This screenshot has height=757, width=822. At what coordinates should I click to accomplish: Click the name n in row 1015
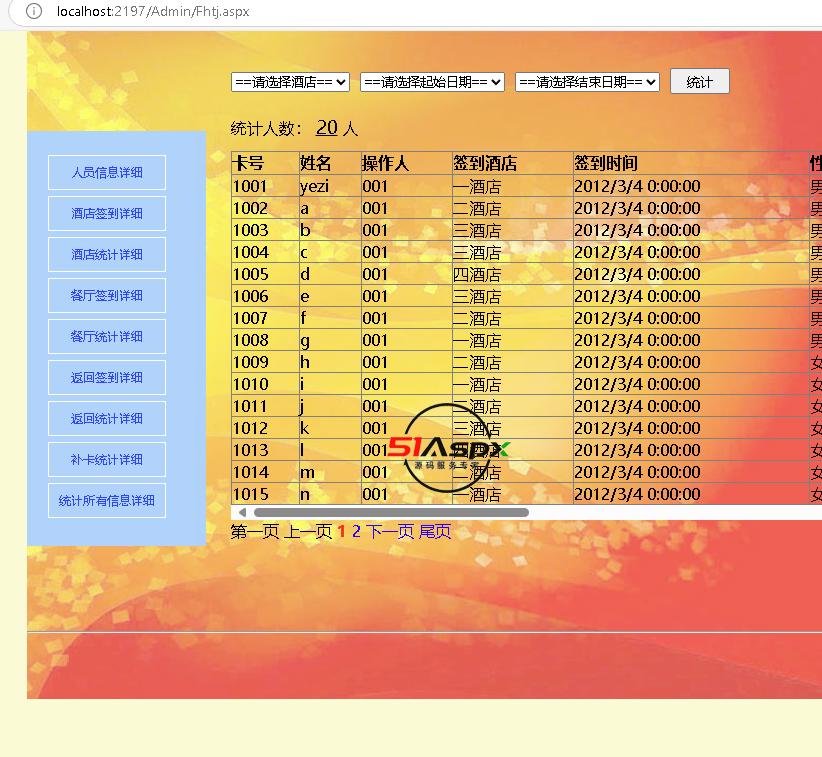(x=305, y=495)
